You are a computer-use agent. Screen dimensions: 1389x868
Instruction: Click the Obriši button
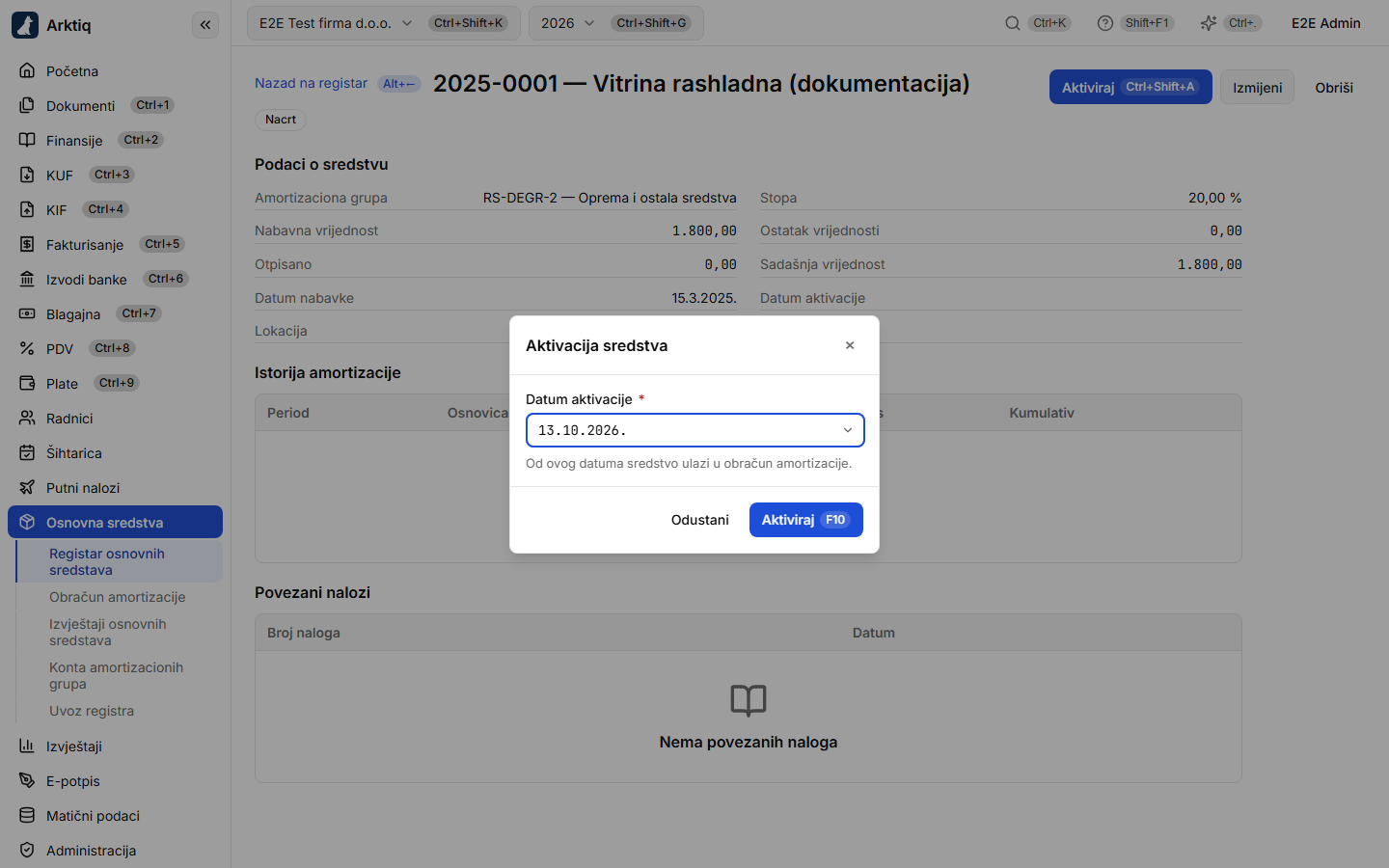coord(1334,87)
